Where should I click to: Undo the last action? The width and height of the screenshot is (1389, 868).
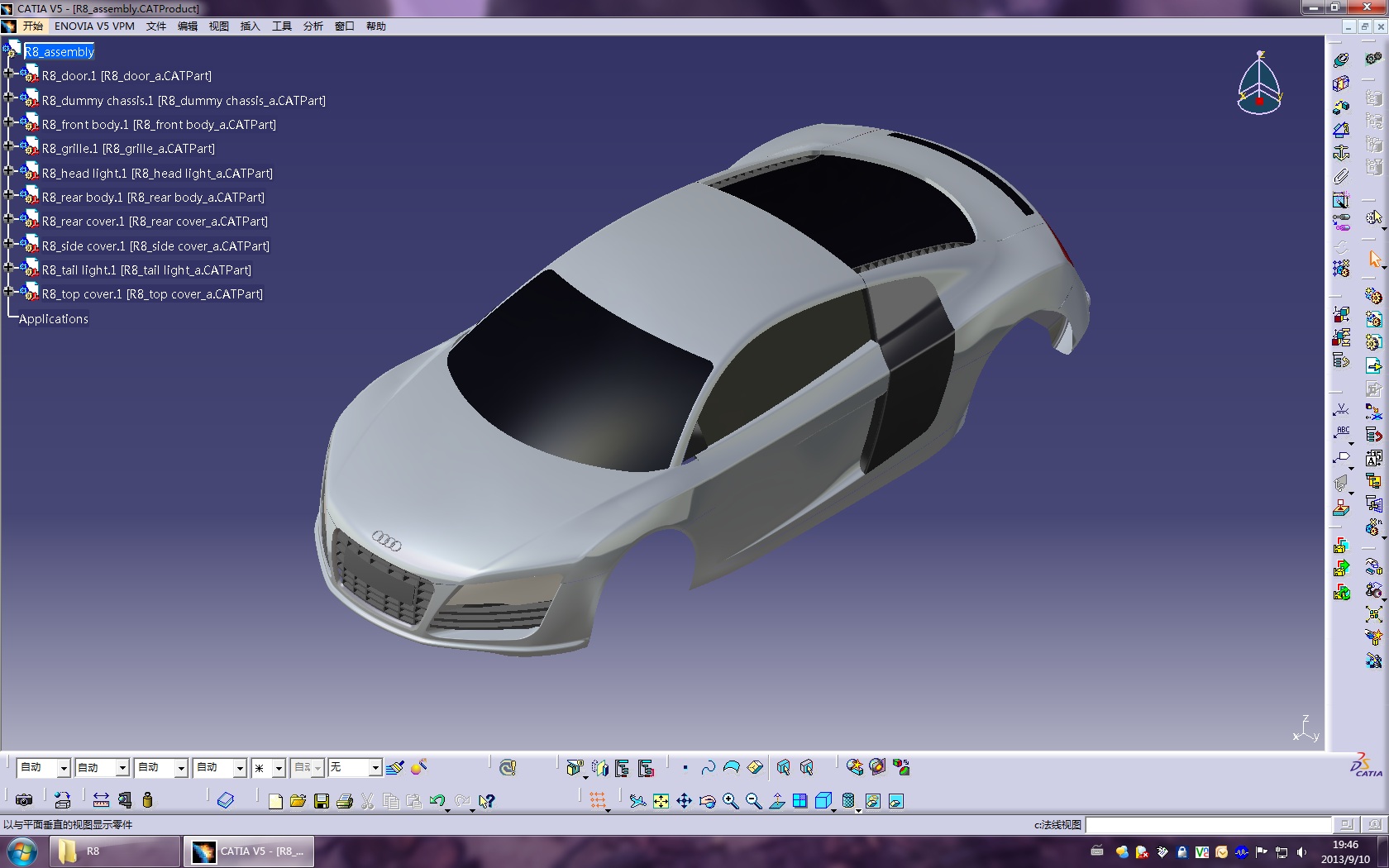click(x=437, y=801)
